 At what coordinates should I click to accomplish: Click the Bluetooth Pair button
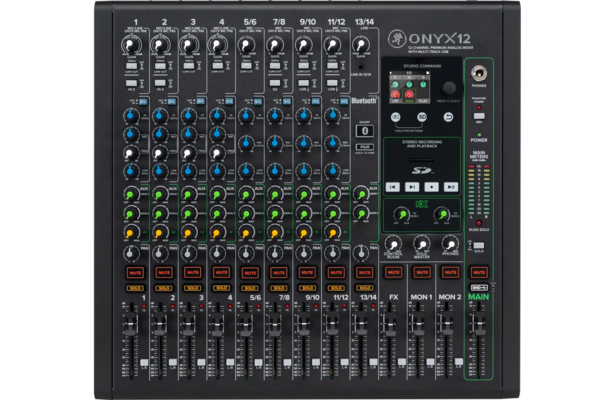click(364, 147)
